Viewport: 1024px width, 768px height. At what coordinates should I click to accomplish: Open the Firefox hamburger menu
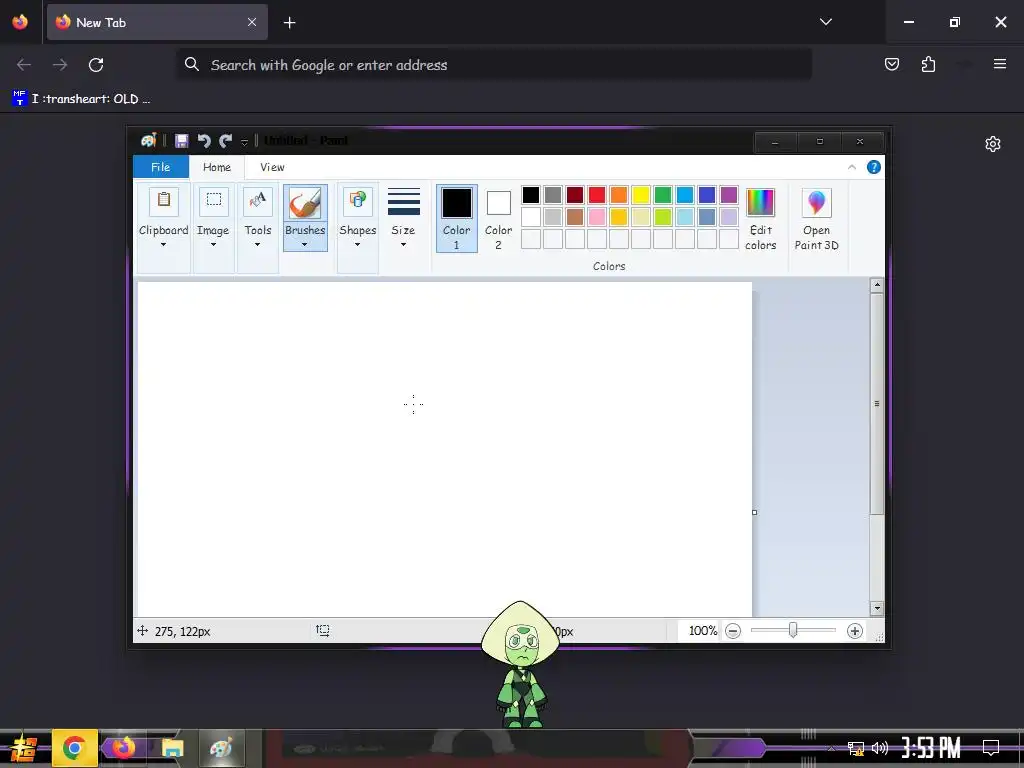point(1000,64)
